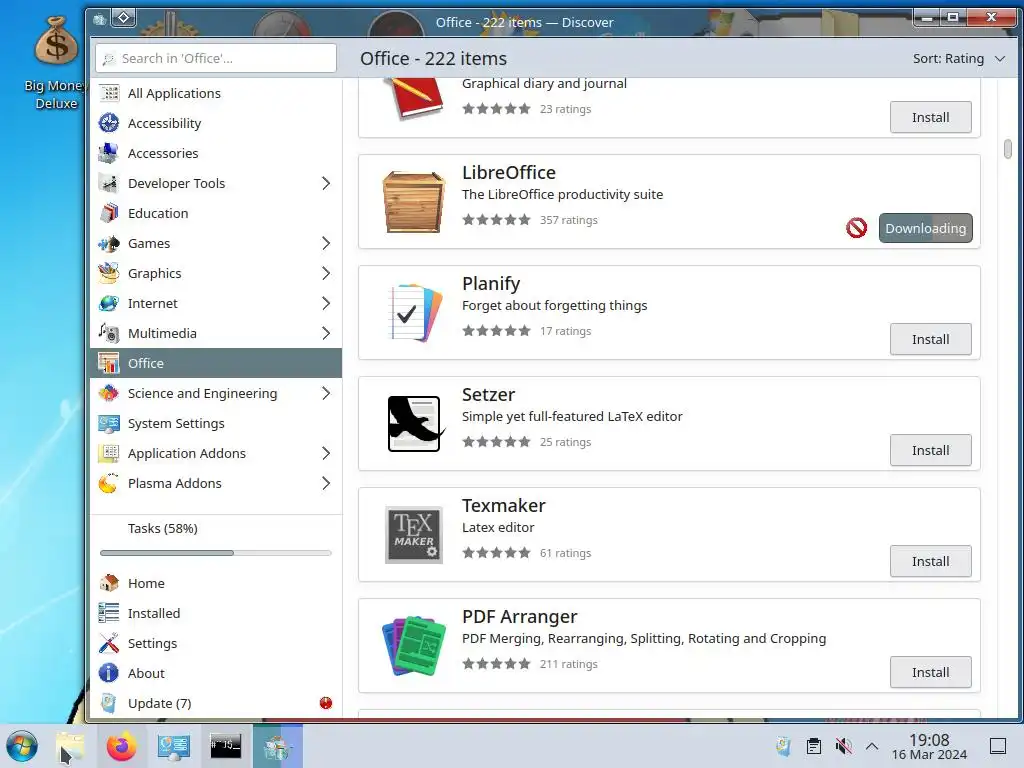The width and height of the screenshot is (1024, 768).
Task: Expand the Multimedia category arrow
Action: pyautogui.click(x=326, y=333)
